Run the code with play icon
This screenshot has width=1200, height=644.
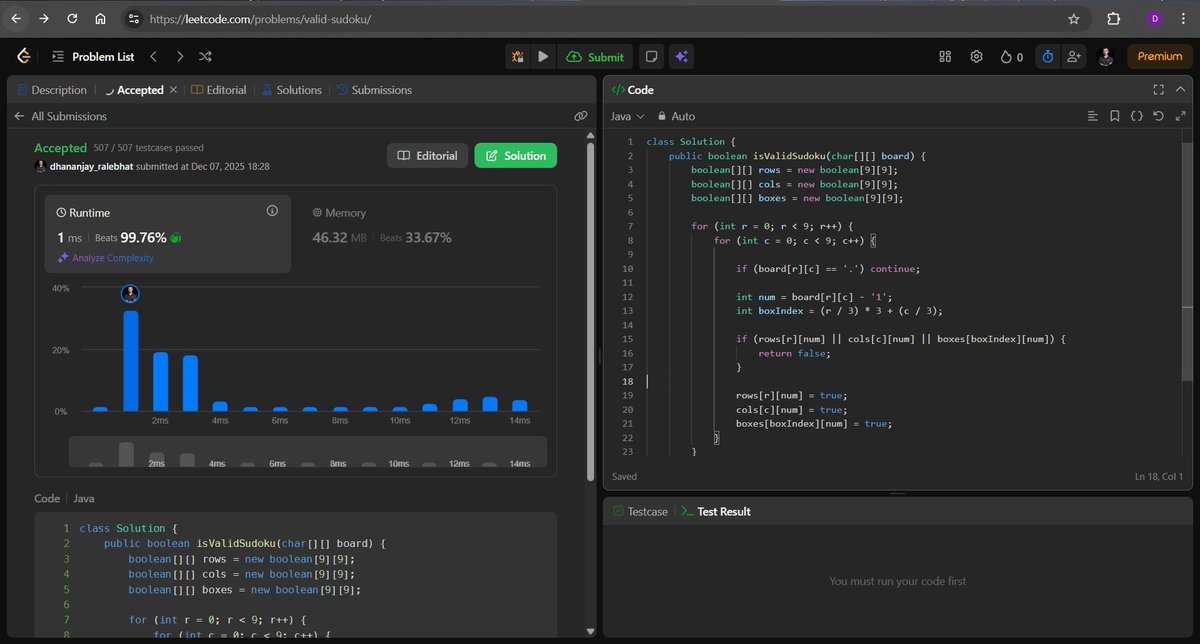click(x=543, y=57)
